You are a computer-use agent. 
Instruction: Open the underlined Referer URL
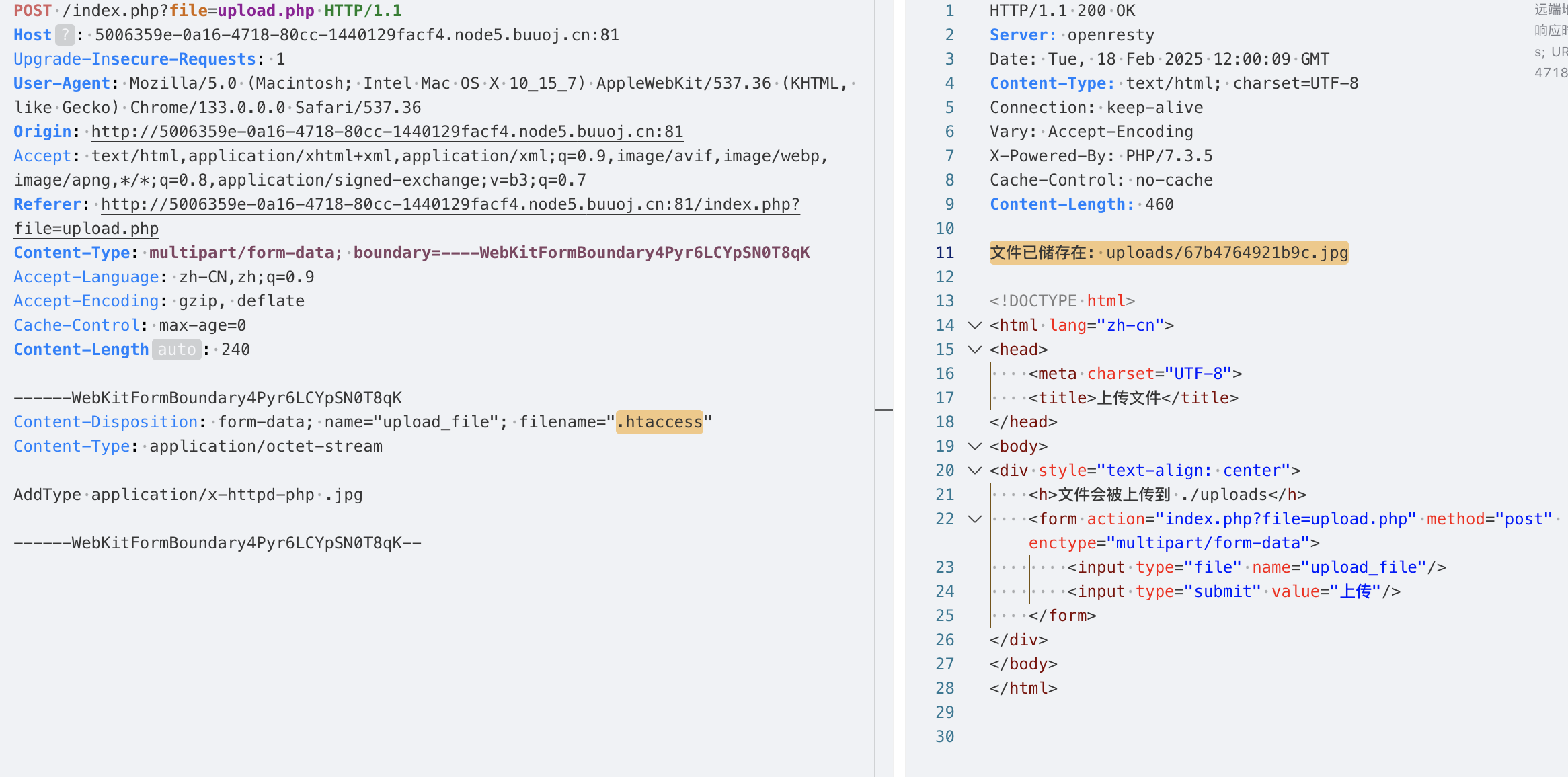(x=450, y=204)
